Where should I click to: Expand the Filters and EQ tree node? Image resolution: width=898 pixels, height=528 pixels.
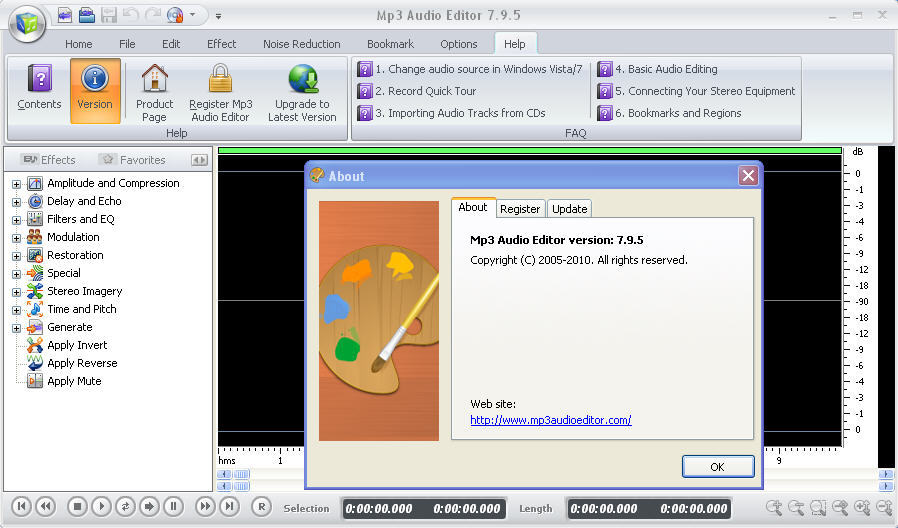16,220
